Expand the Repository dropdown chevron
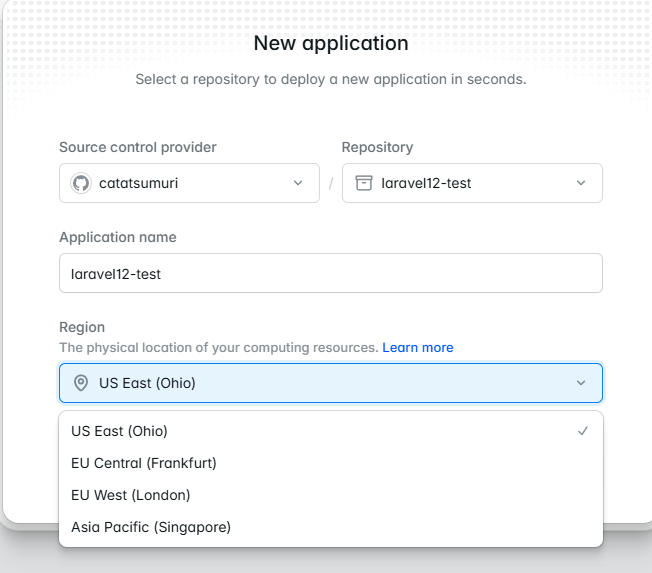 [x=581, y=183]
